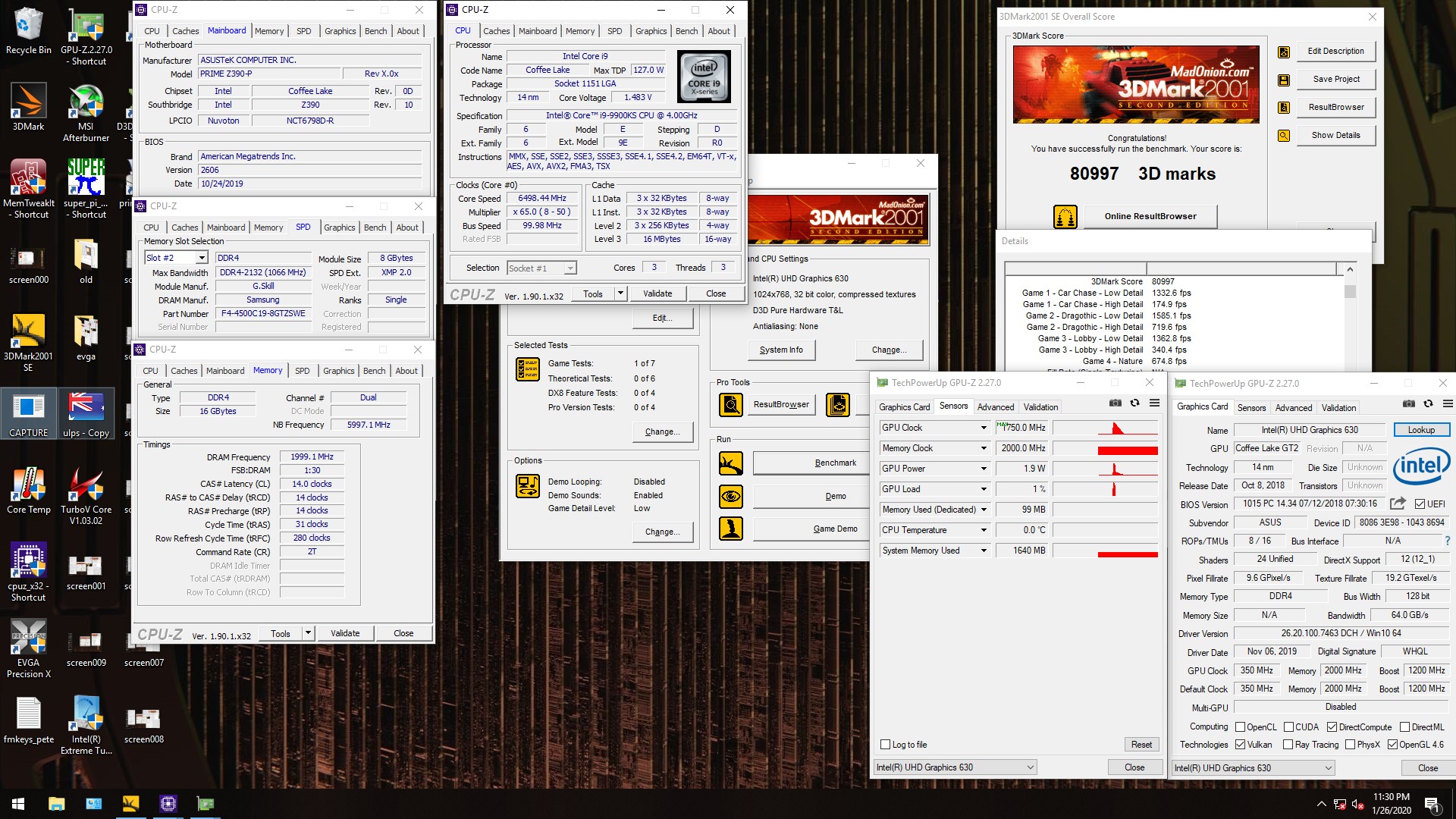Expand the GPU Power sensor dropdown
Screen dimensions: 1456x819
984,469
